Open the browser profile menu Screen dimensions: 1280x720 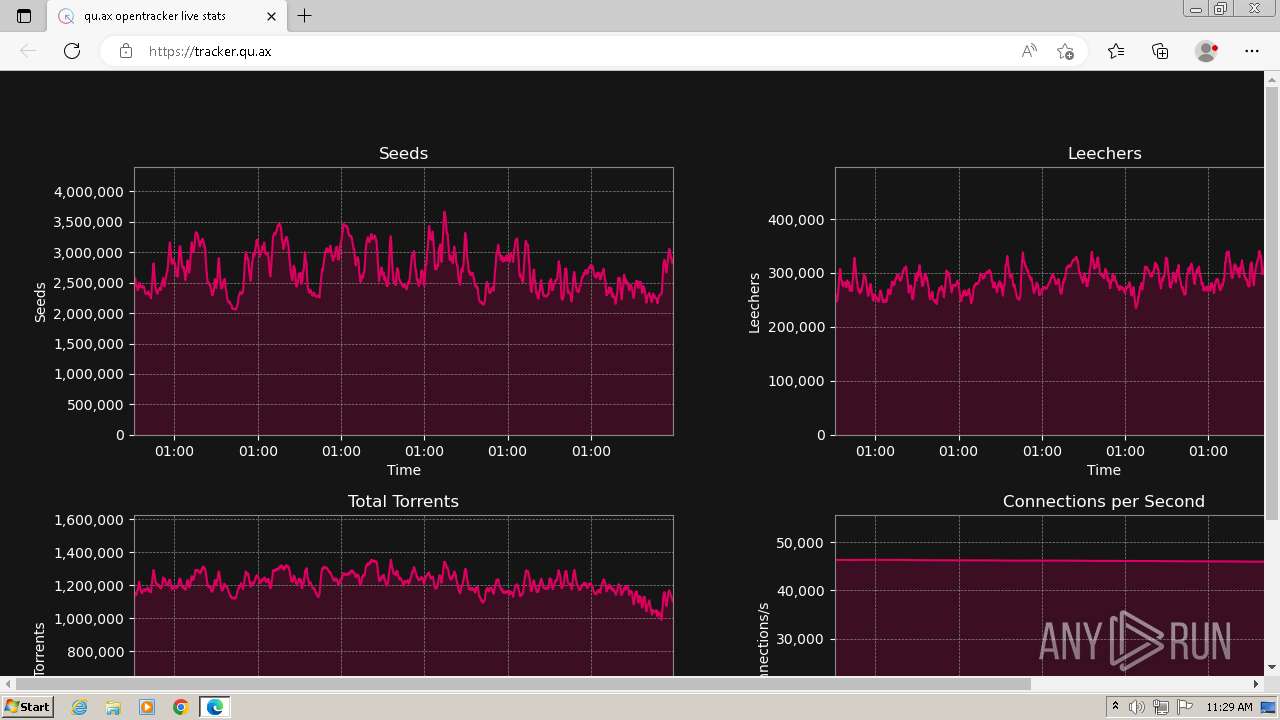point(1206,51)
